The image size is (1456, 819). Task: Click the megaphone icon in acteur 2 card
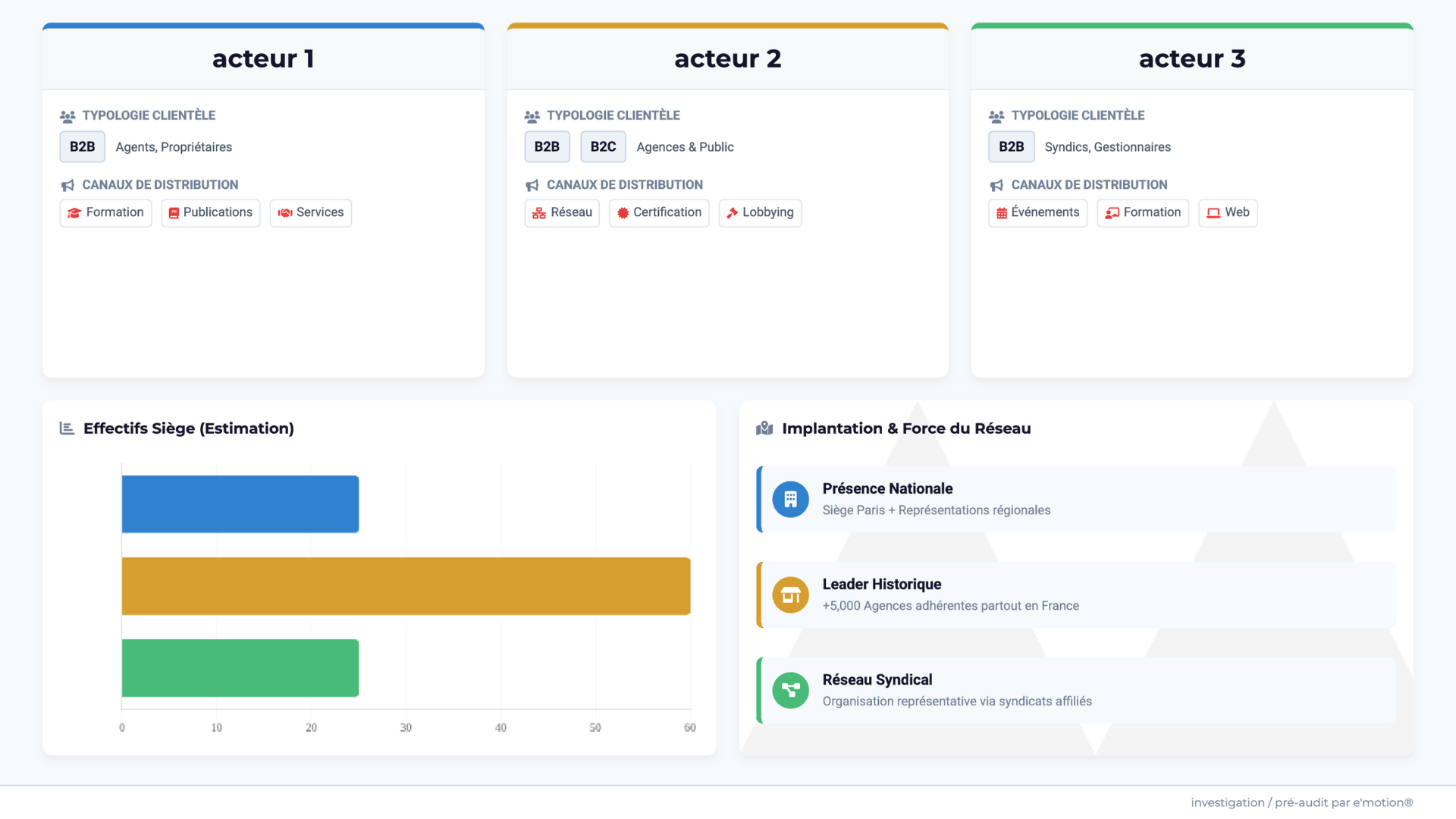532,185
